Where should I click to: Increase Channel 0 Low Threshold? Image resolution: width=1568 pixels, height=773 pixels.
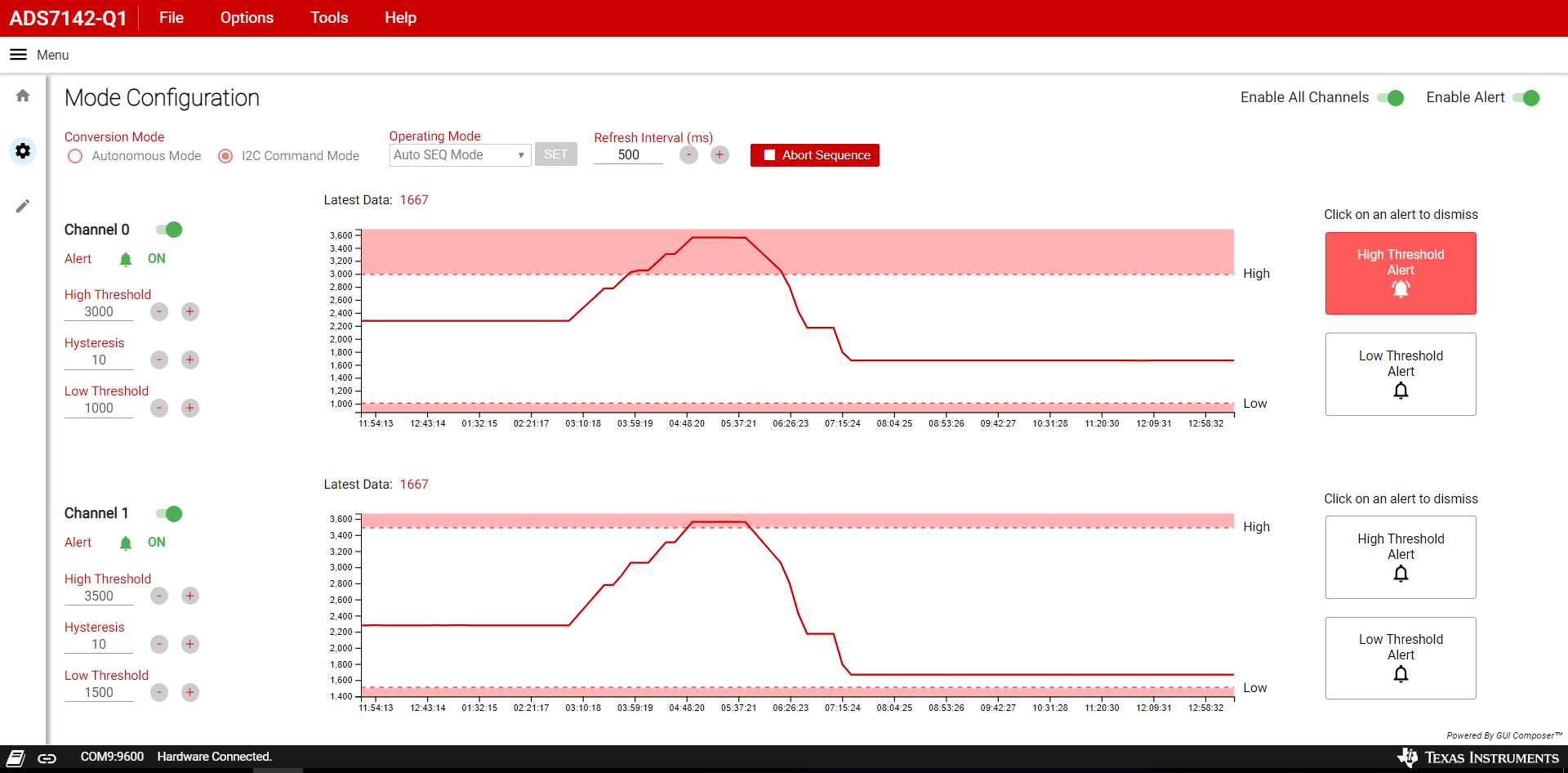coord(190,408)
